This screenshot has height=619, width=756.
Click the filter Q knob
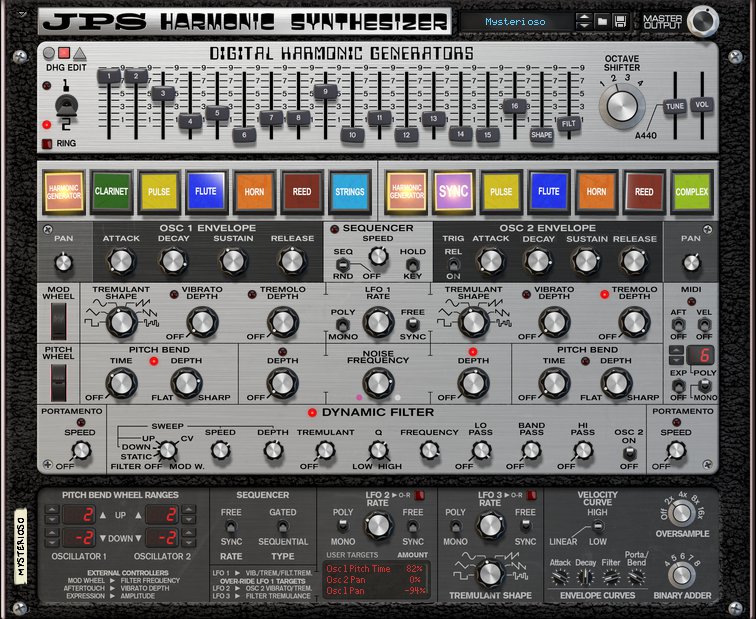click(378, 450)
